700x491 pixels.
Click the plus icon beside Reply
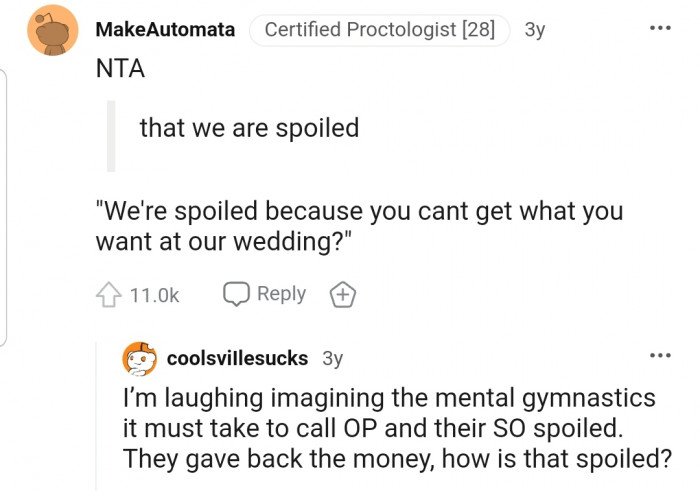pyautogui.click(x=342, y=294)
